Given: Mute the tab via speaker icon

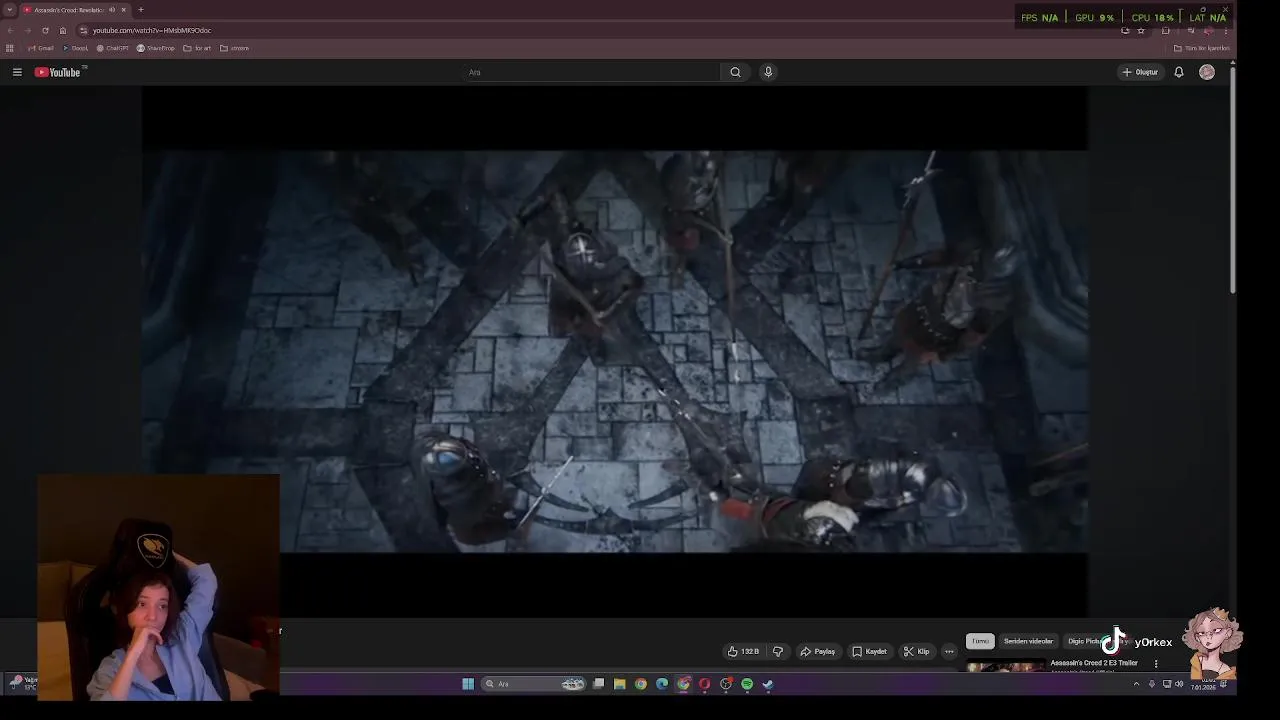Looking at the screenshot, I should [x=111, y=10].
